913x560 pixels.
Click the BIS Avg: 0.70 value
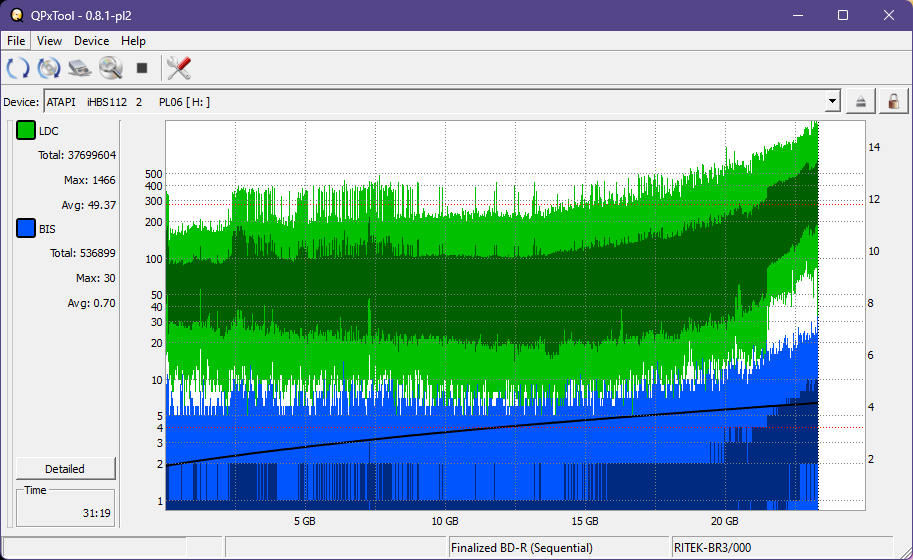[x=91, y=303]
